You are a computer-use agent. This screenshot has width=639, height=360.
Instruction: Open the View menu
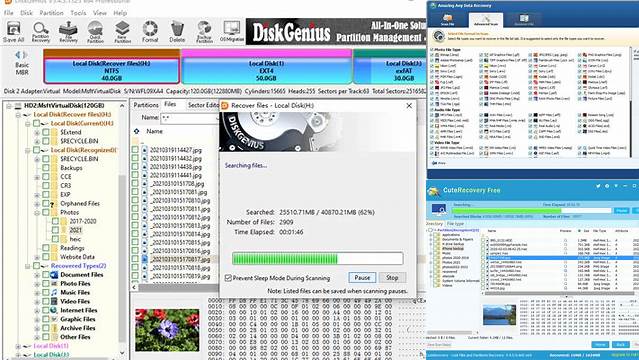click(x=99, y=13)
